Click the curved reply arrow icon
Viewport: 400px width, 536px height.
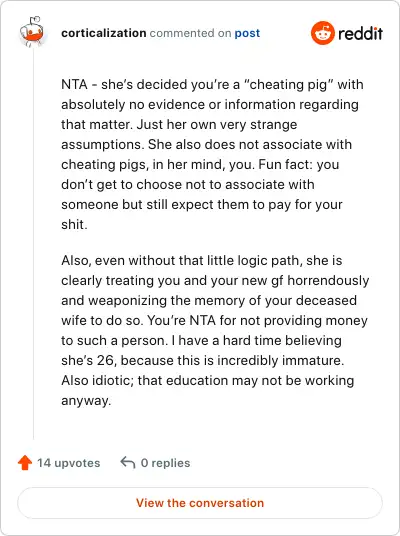[x=128, y=463]
